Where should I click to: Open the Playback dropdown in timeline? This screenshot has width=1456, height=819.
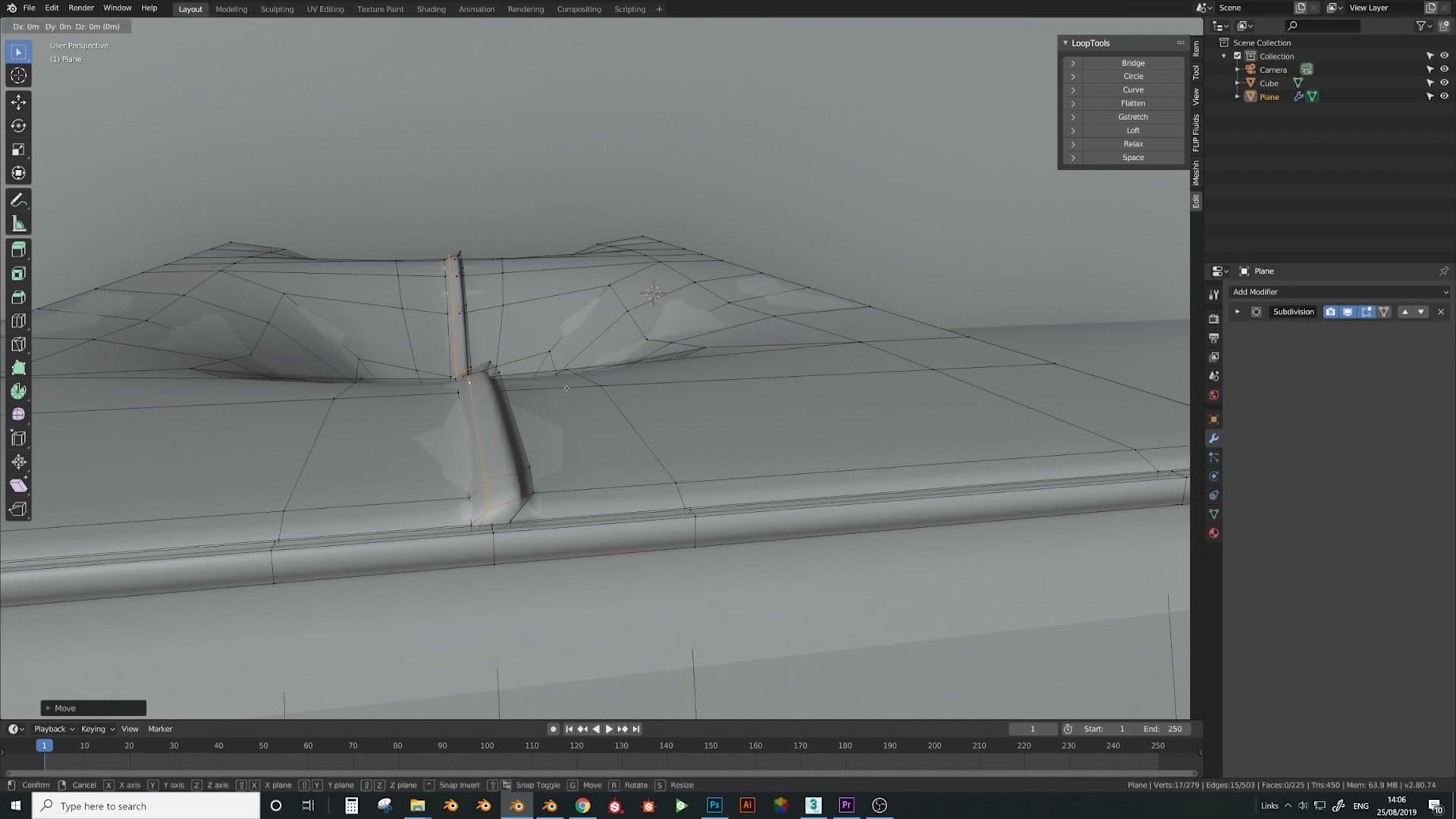tap(54, 729)
